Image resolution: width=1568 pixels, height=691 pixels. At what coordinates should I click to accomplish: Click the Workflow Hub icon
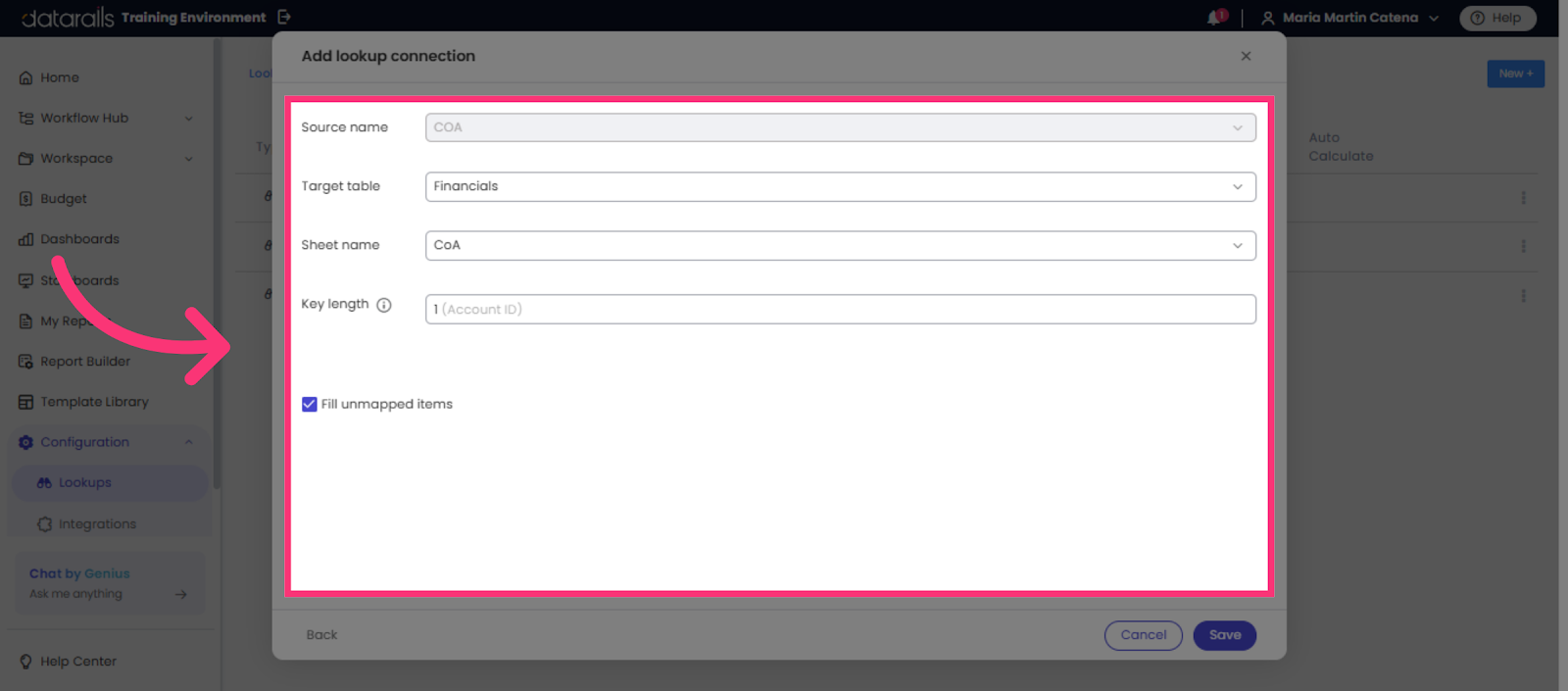[26, 119]
